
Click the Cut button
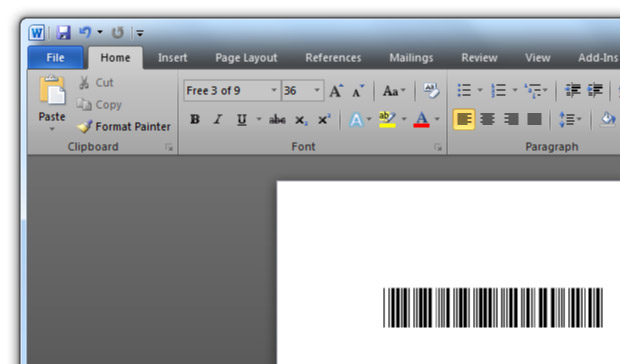click(96, 83)
